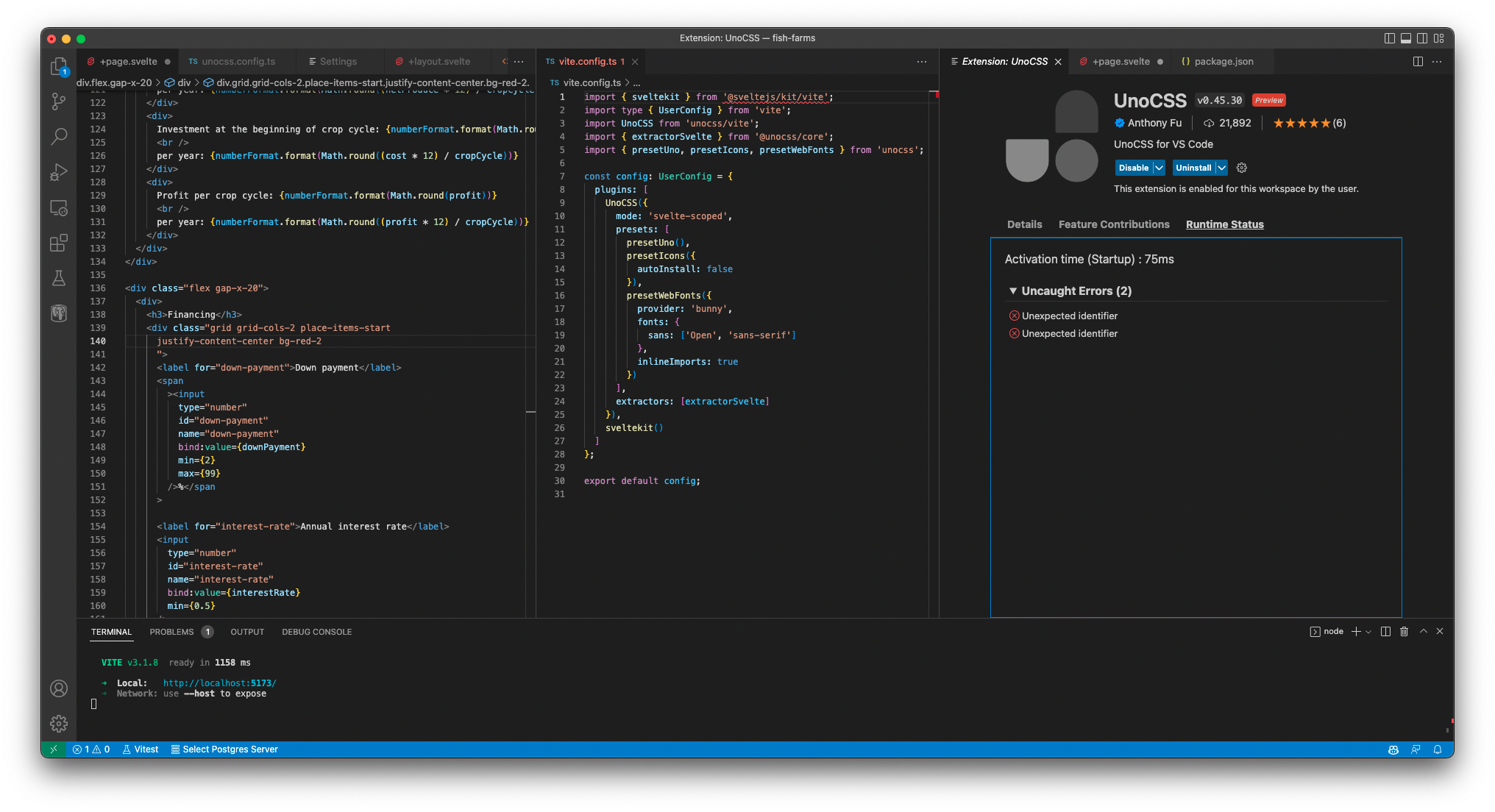Open the DEBUG CONSOLE panel tab
The width and height of the screenshot is (1495, 812).
tap(317, 632)
